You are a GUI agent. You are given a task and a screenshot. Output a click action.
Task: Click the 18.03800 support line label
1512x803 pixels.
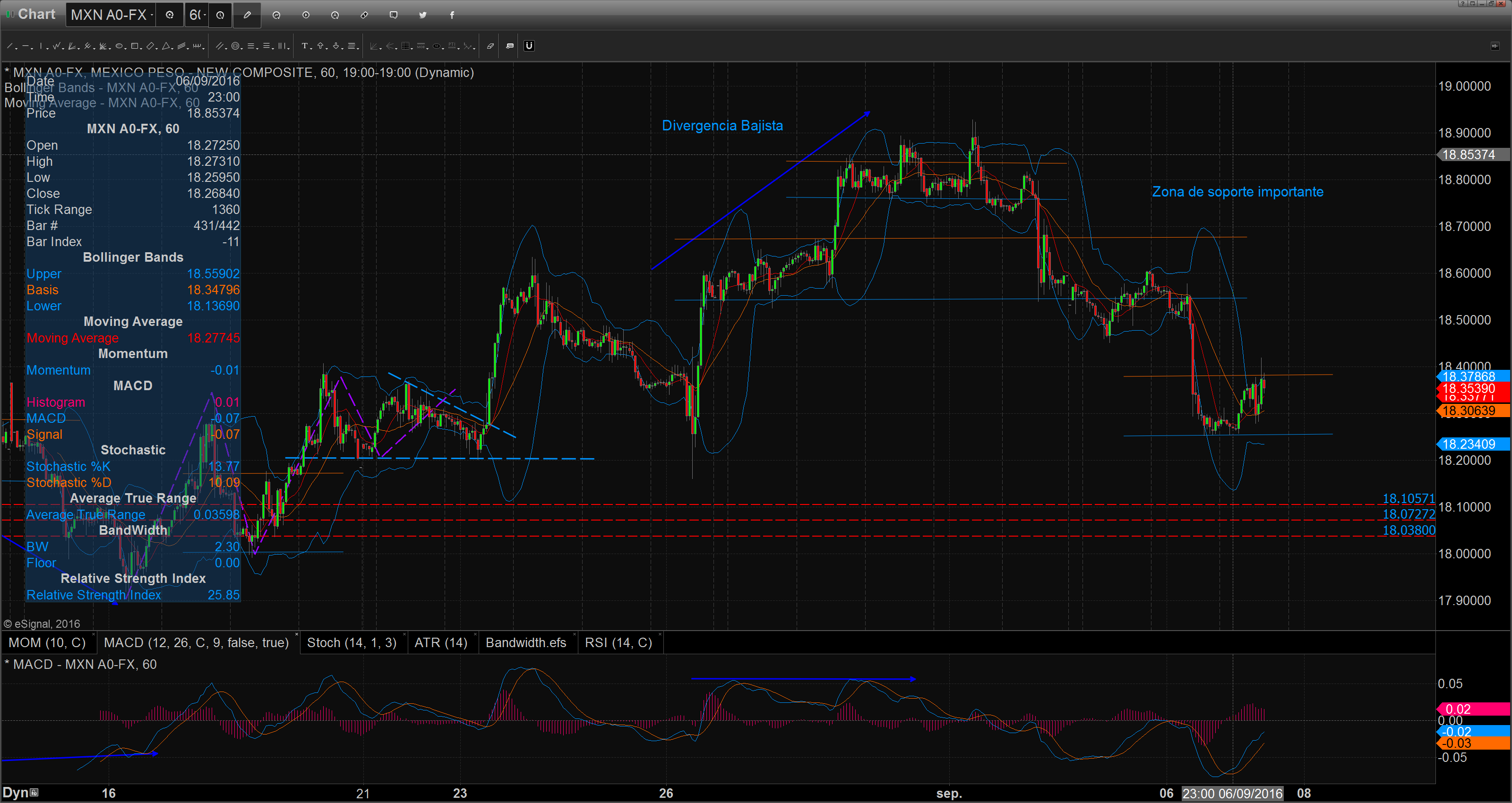click(1409, 530)
